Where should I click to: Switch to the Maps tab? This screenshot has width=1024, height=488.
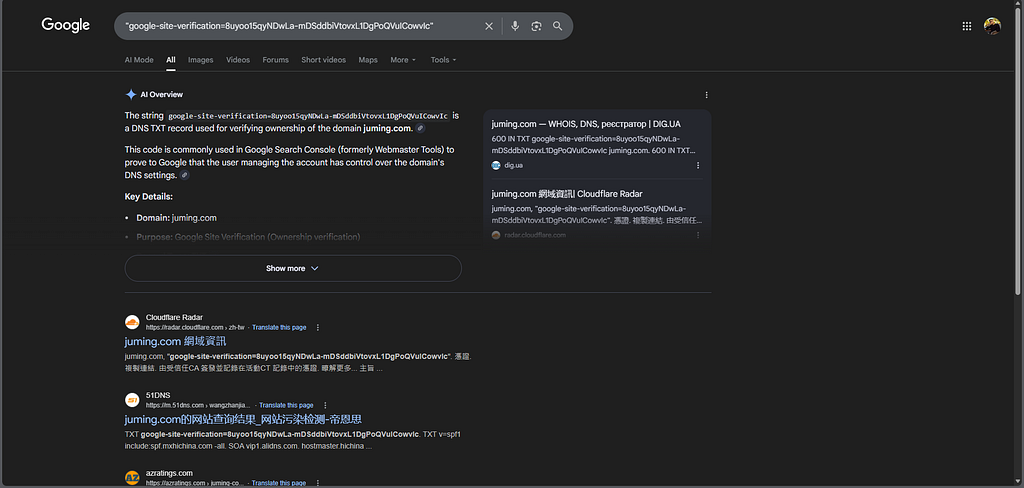point(368,59)
